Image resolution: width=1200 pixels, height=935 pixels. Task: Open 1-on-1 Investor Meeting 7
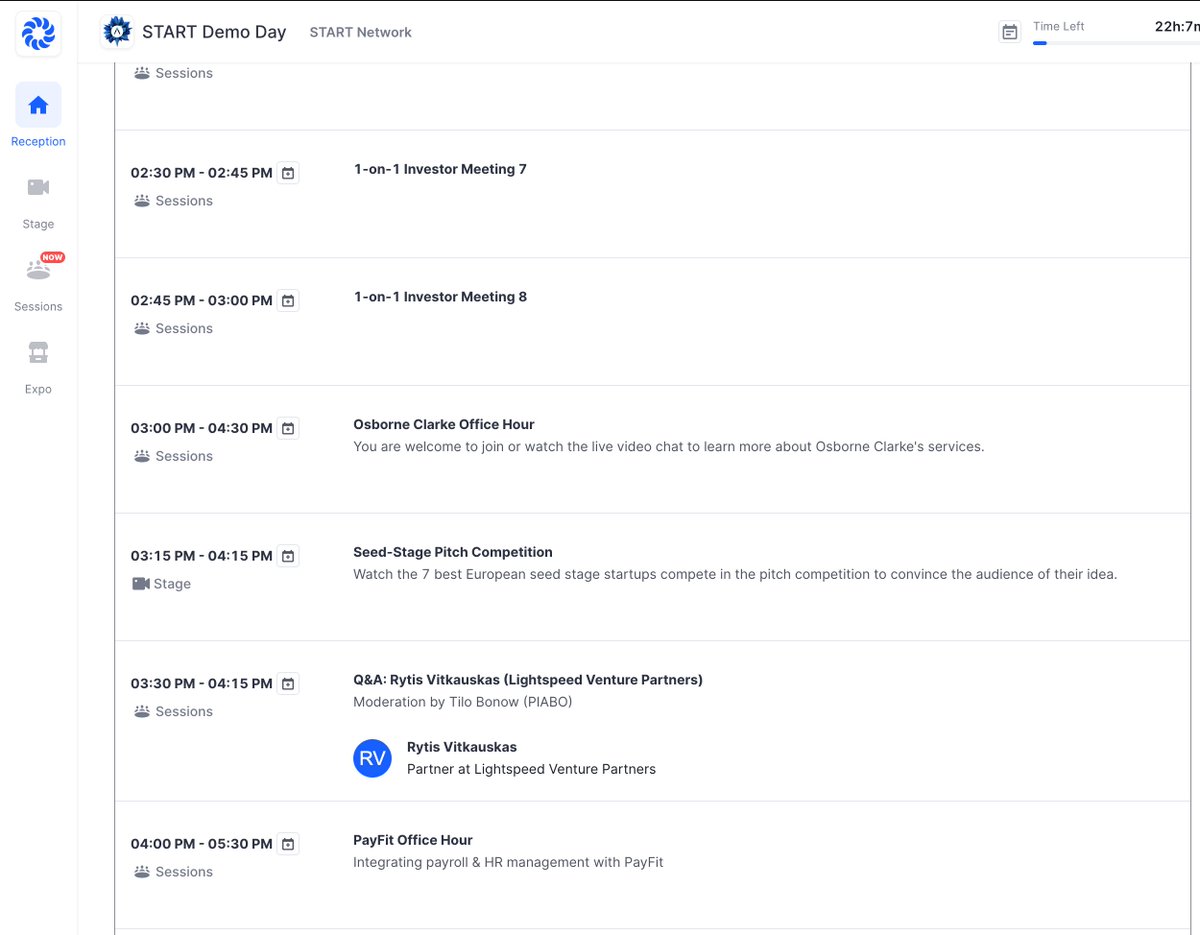(440, 169)
